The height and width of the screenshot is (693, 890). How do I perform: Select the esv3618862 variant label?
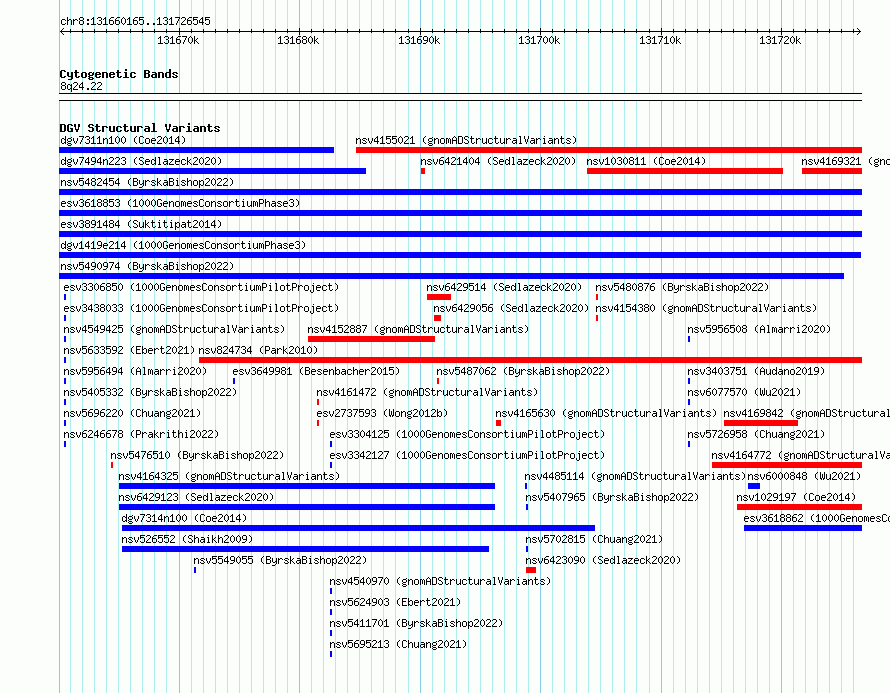pyautogui.click(x=817, y=518)
